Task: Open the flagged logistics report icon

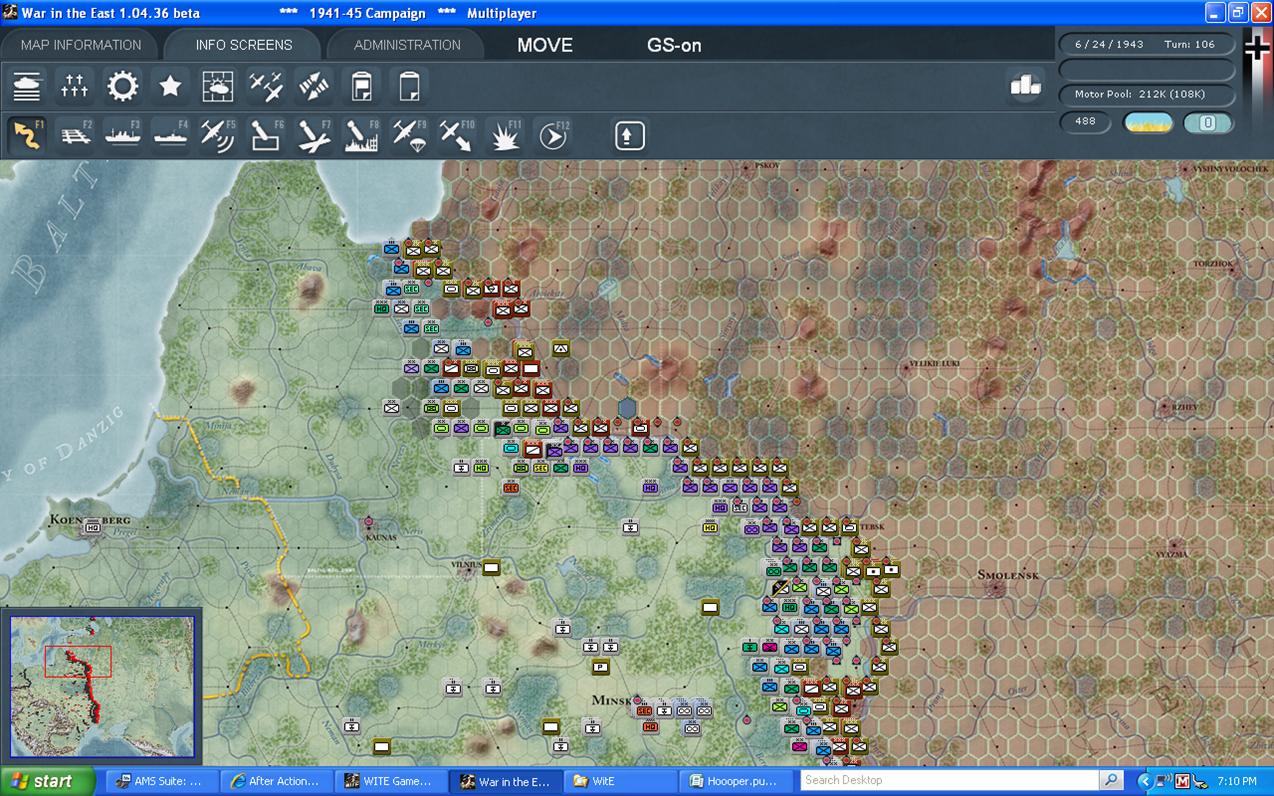Action: [362, 87]
